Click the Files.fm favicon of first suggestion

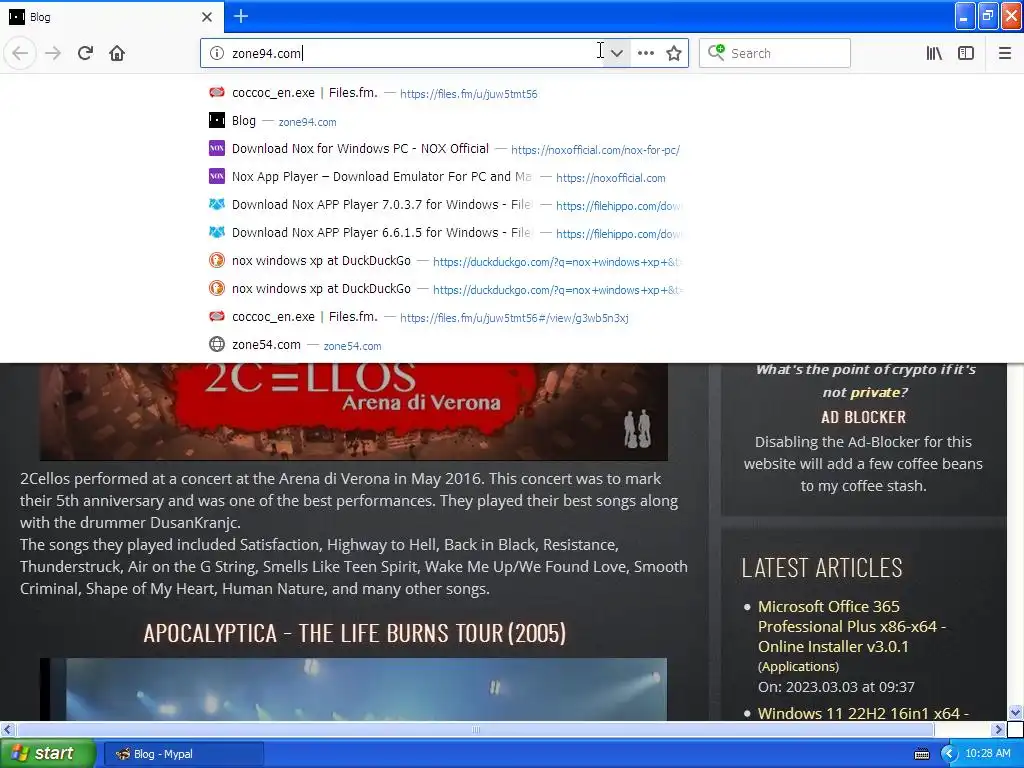(x=217, y=93)
